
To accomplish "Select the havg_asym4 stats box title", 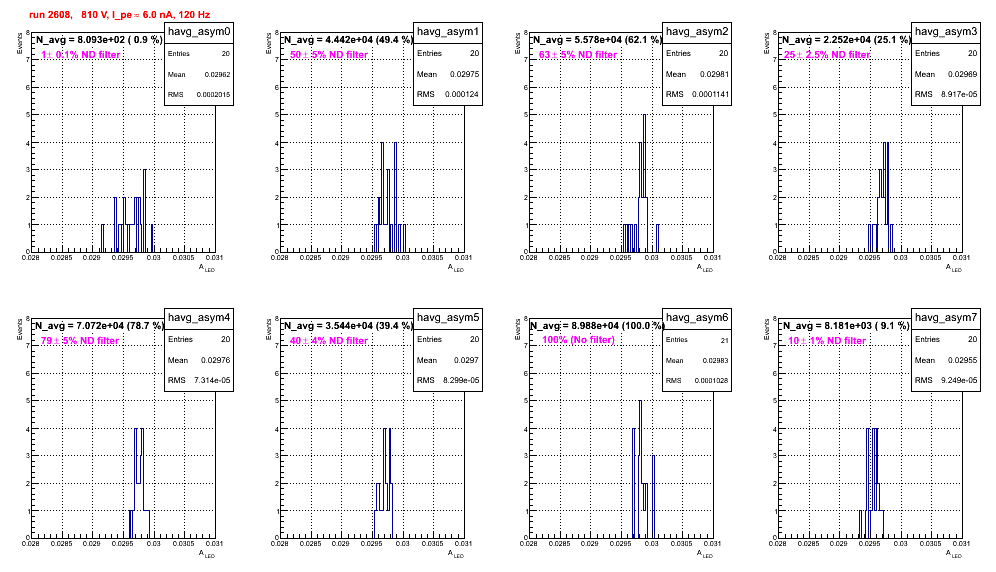I will point(199,318).
